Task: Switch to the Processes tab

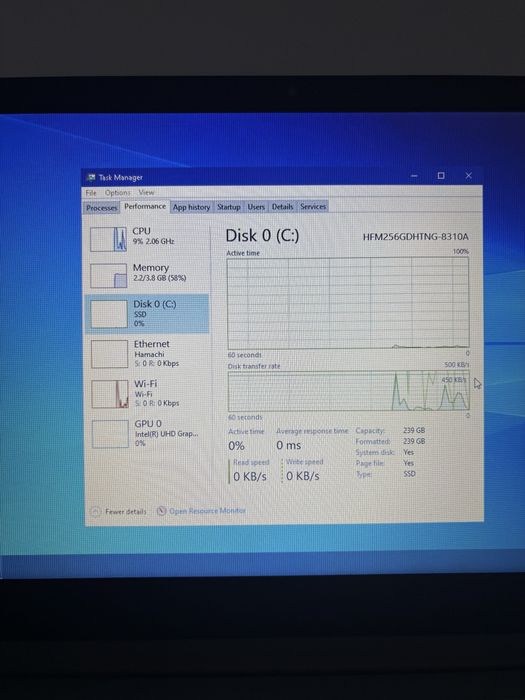Action: click(102, 208)
